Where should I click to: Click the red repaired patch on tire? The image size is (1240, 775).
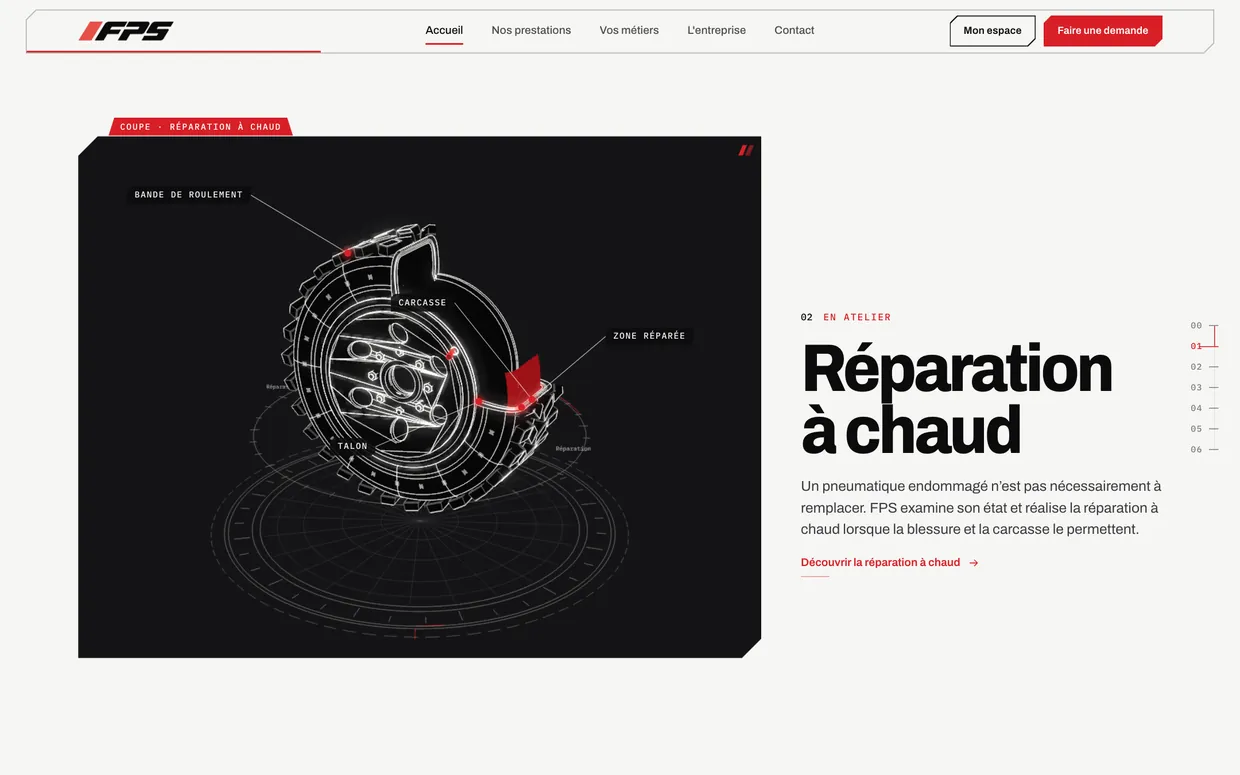click(x=522, y=382)
